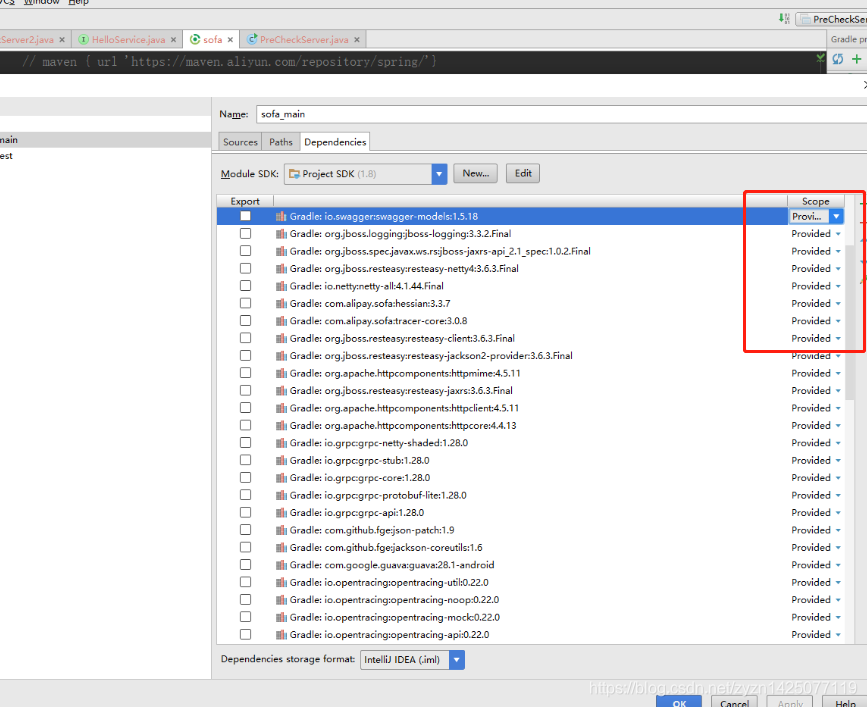
Task: Click the dialog Help button
Action: pos(845,703)
